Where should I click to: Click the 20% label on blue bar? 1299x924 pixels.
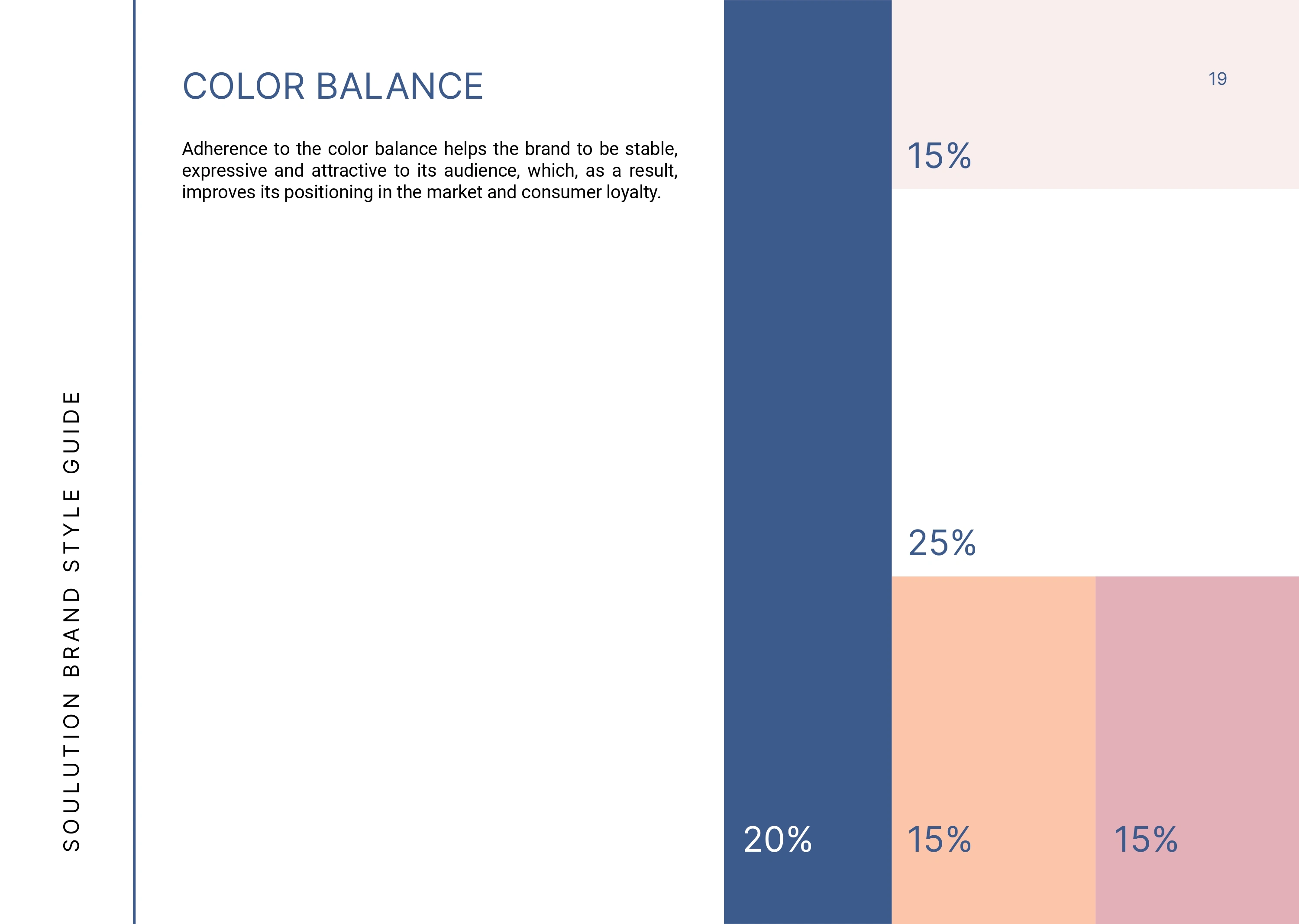tap(777, 840)
